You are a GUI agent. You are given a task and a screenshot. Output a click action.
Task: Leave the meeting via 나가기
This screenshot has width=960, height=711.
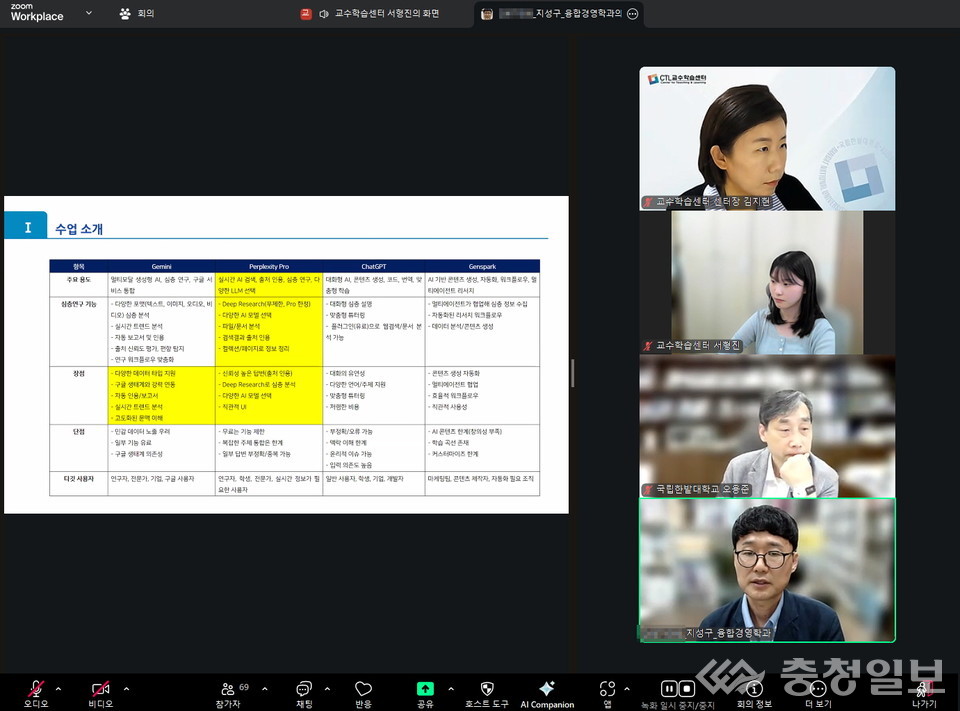click(x=921, y=690)
